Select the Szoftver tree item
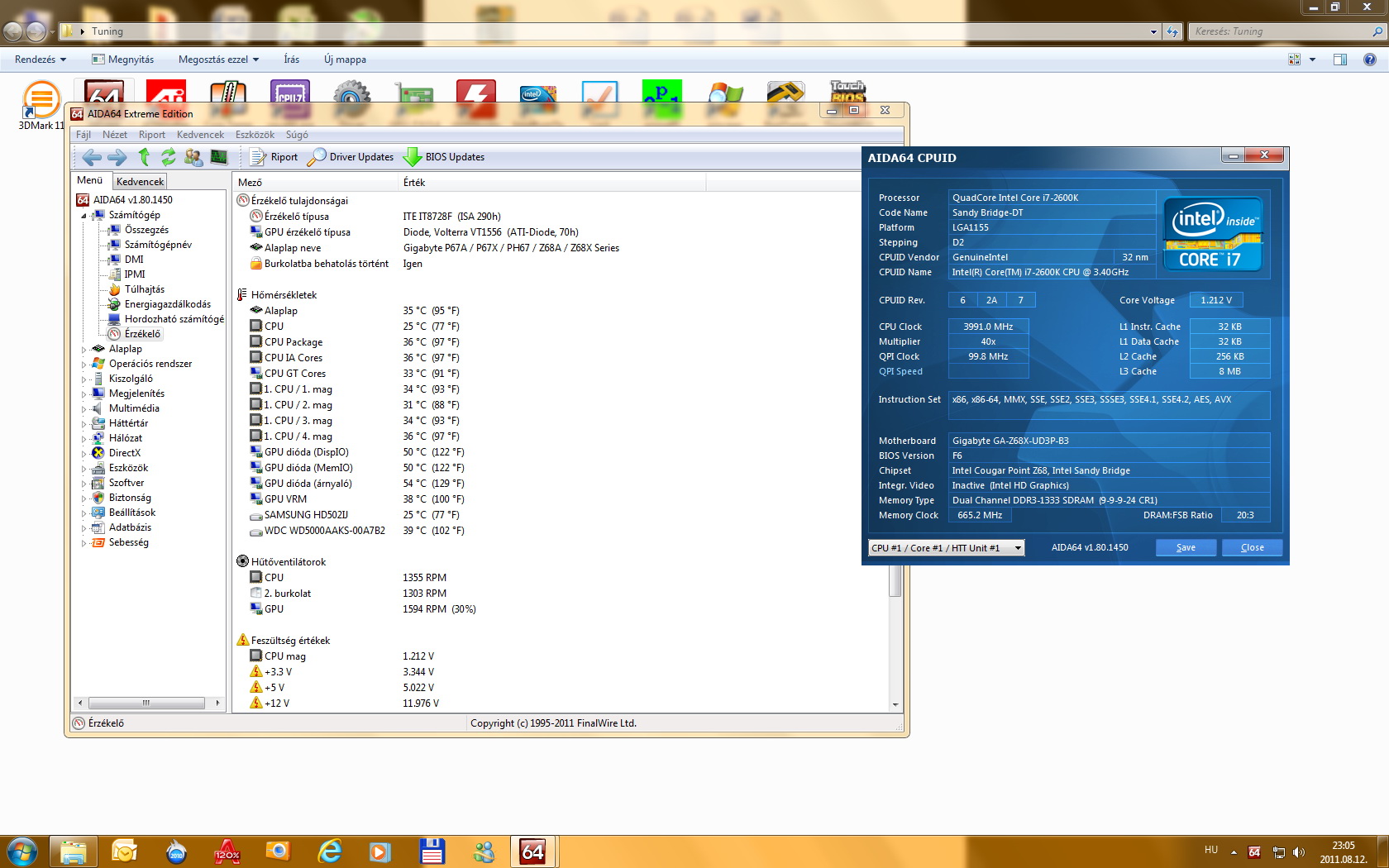The image size is (1389, 868). (126, 483)
